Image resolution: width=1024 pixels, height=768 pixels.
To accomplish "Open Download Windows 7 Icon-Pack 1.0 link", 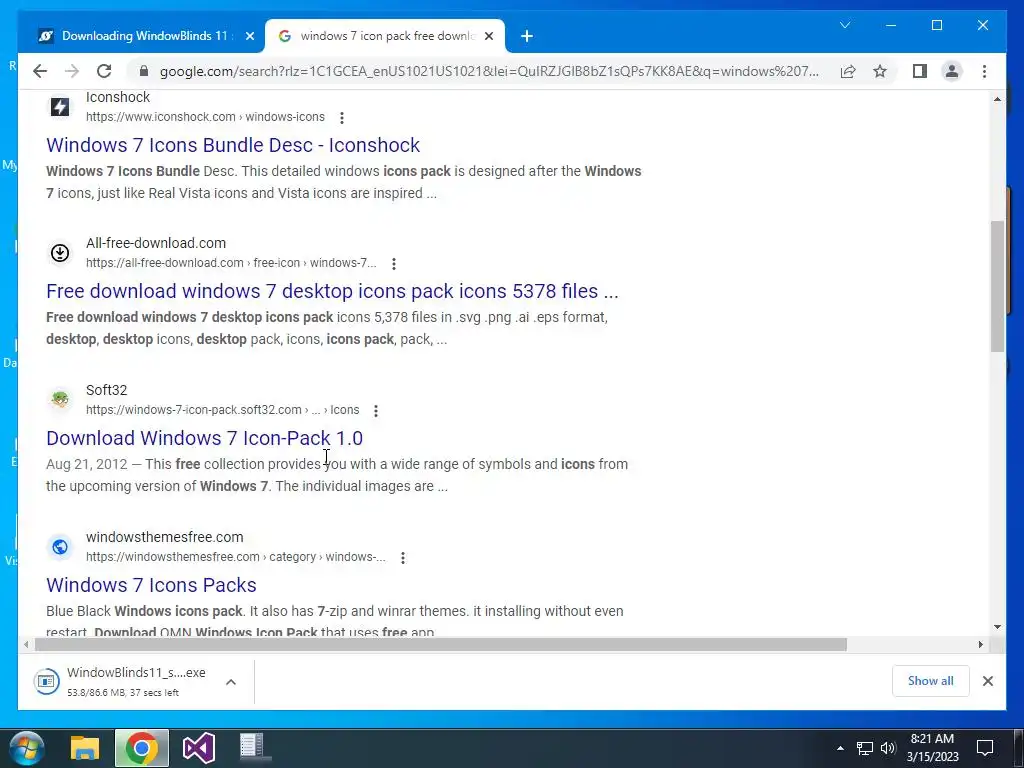I will click(x=204, y=438).
